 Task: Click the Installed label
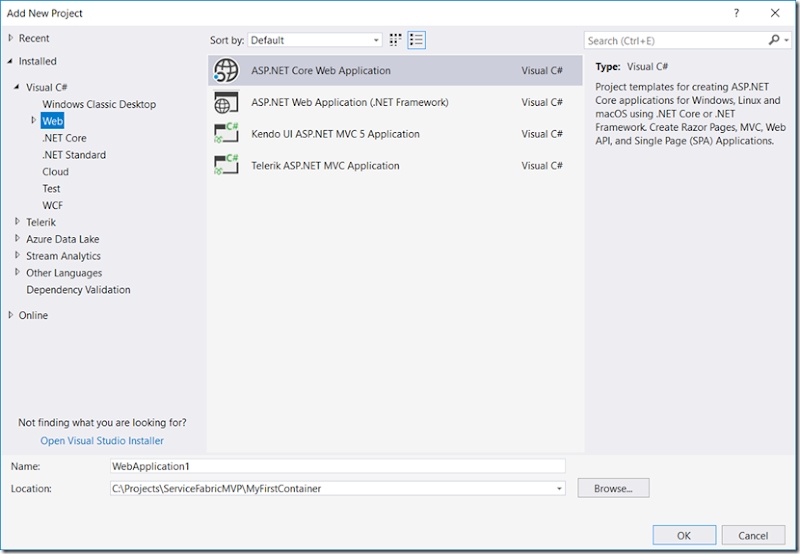pos(38,61)
